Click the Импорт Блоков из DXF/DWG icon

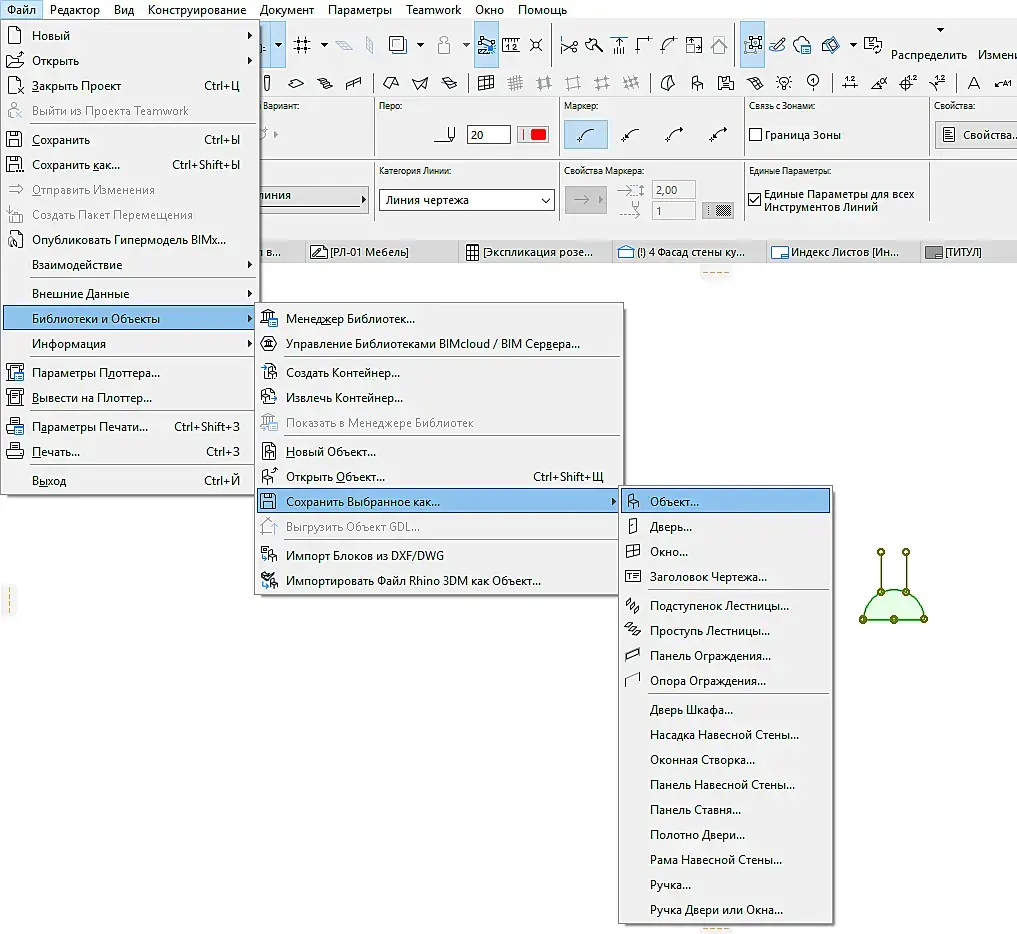coord(269,555)
